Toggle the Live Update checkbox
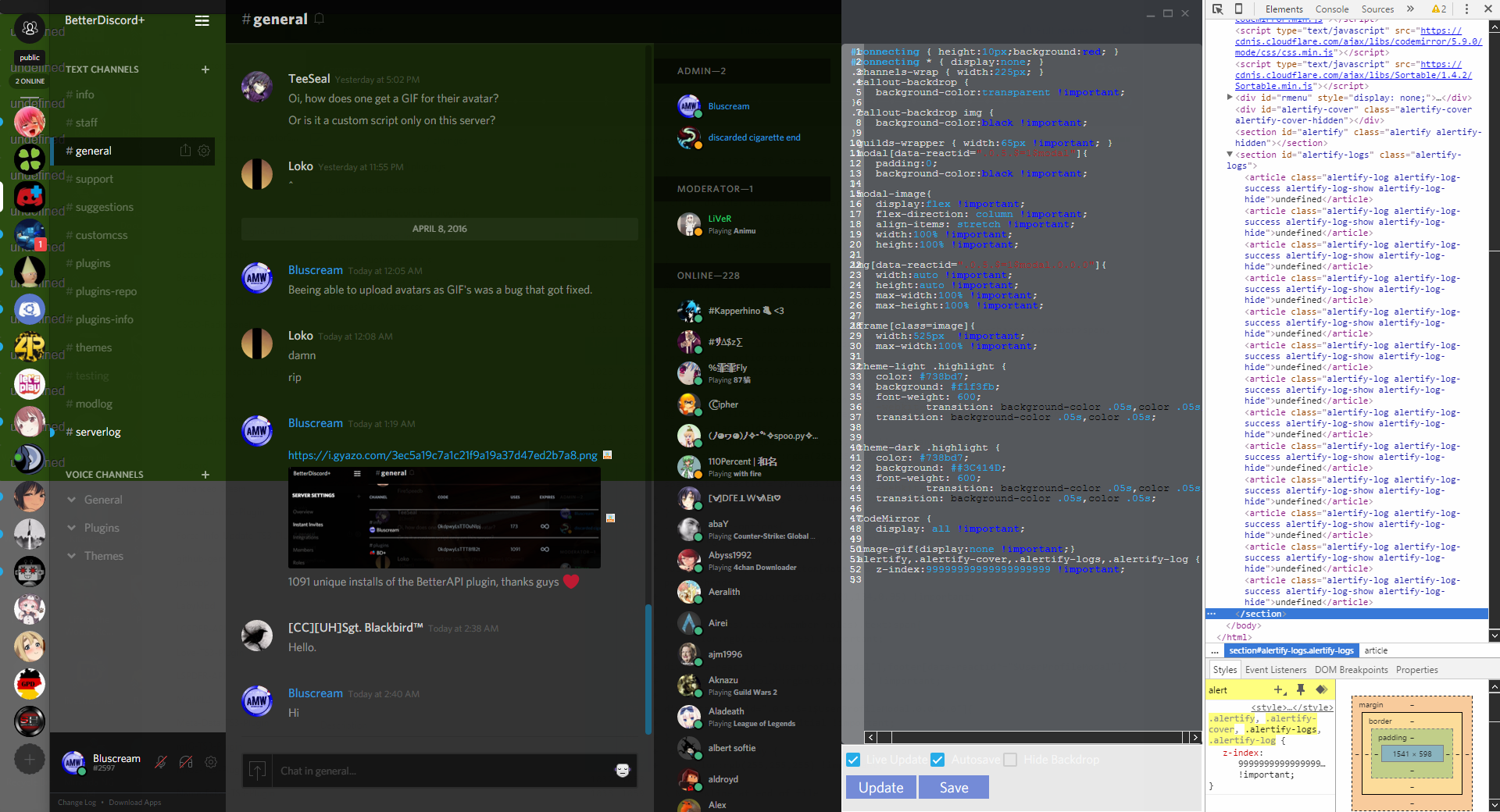Viewport: 1500px width, 812px height. coord(853,760)
